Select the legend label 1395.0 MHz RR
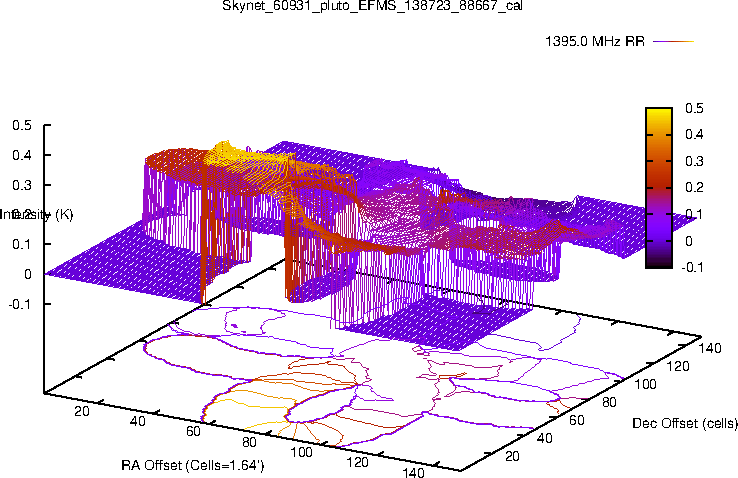 tap(595, 41)
